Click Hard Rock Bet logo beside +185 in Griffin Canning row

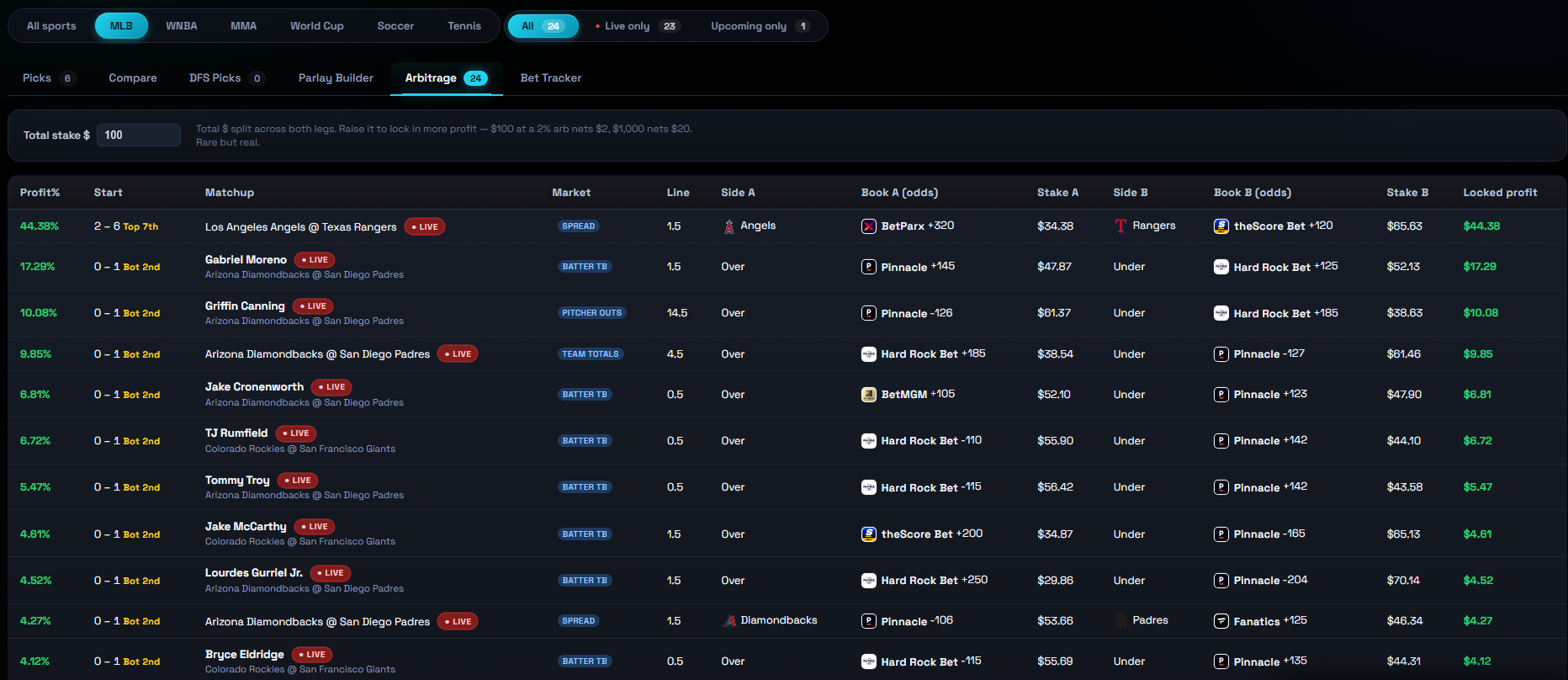[1221, 313]
